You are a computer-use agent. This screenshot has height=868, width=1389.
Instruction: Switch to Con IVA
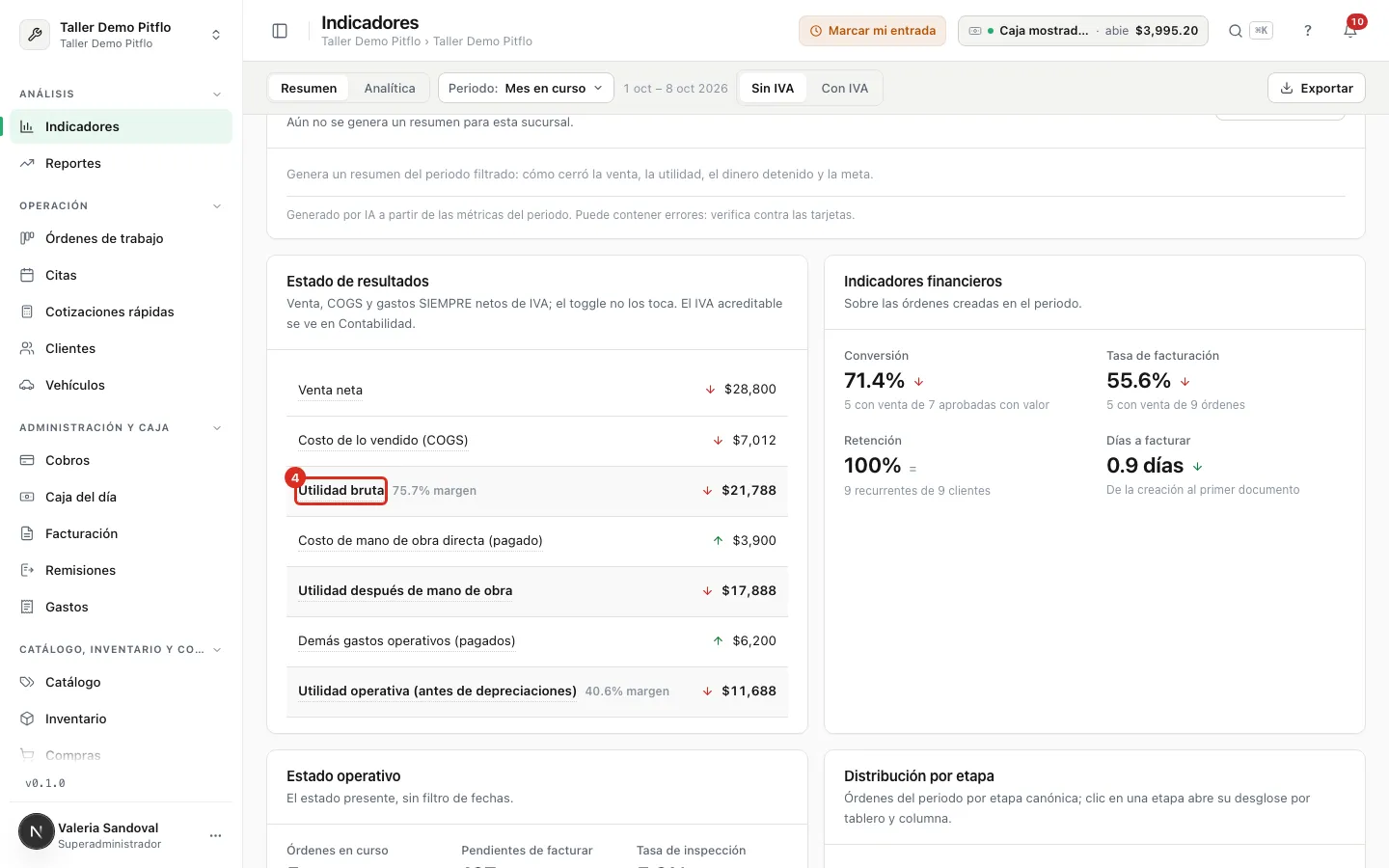(x=845, y=88)
